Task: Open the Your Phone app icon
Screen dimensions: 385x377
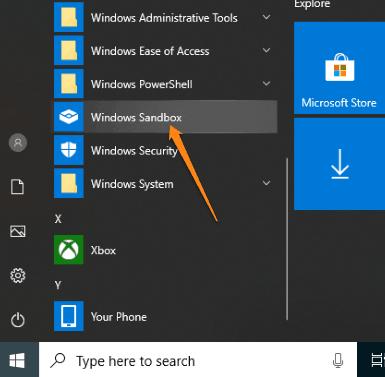Action: tap(69, 316)
